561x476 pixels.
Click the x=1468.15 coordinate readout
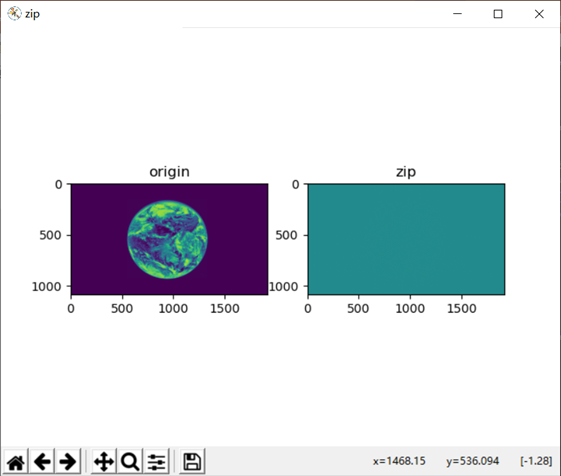[399, 461]
